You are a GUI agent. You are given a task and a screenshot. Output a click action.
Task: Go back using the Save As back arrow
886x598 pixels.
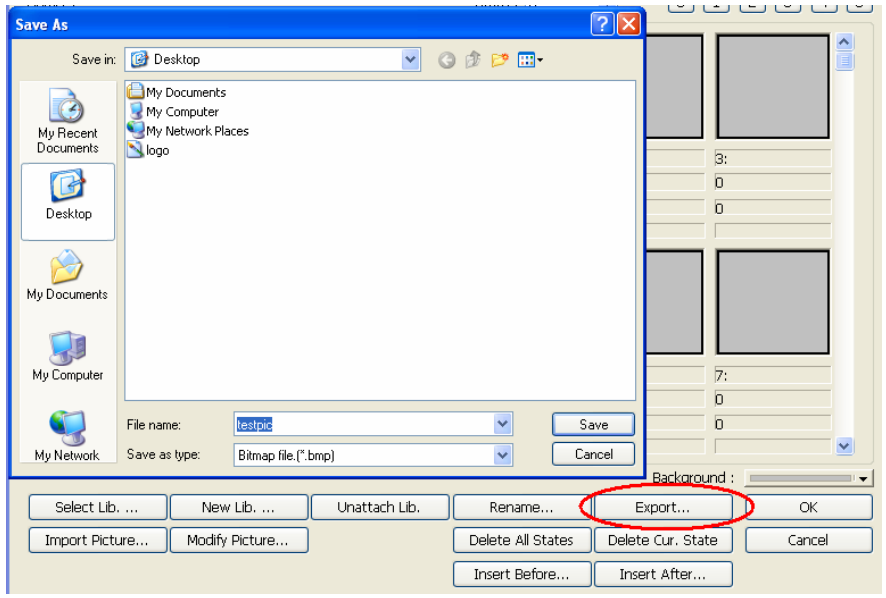[x=446, y=60]
